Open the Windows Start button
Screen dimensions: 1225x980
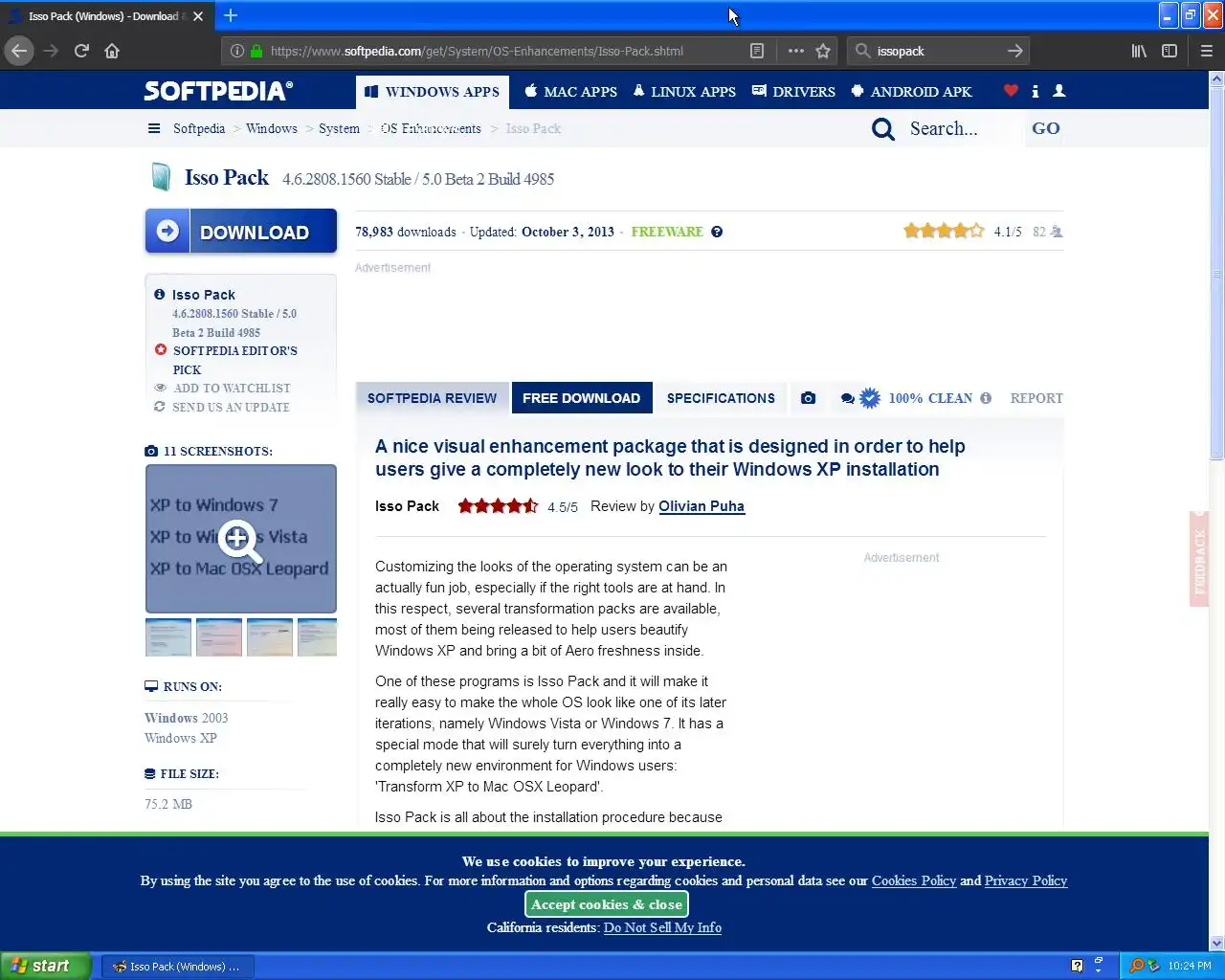[x=46, y=966]
